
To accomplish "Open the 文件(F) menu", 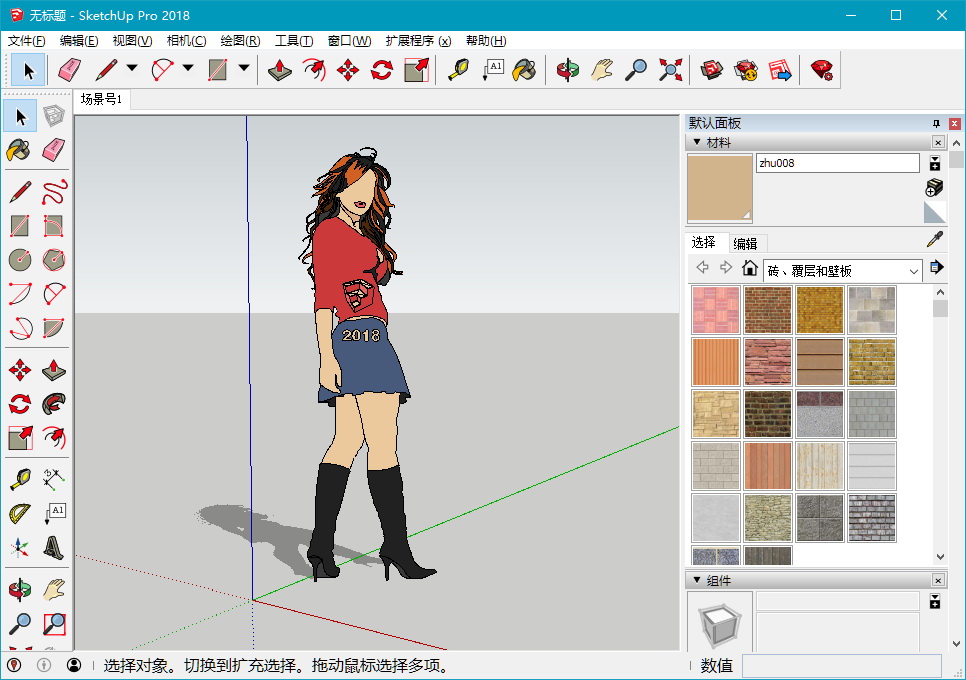I will click(26, 41).
